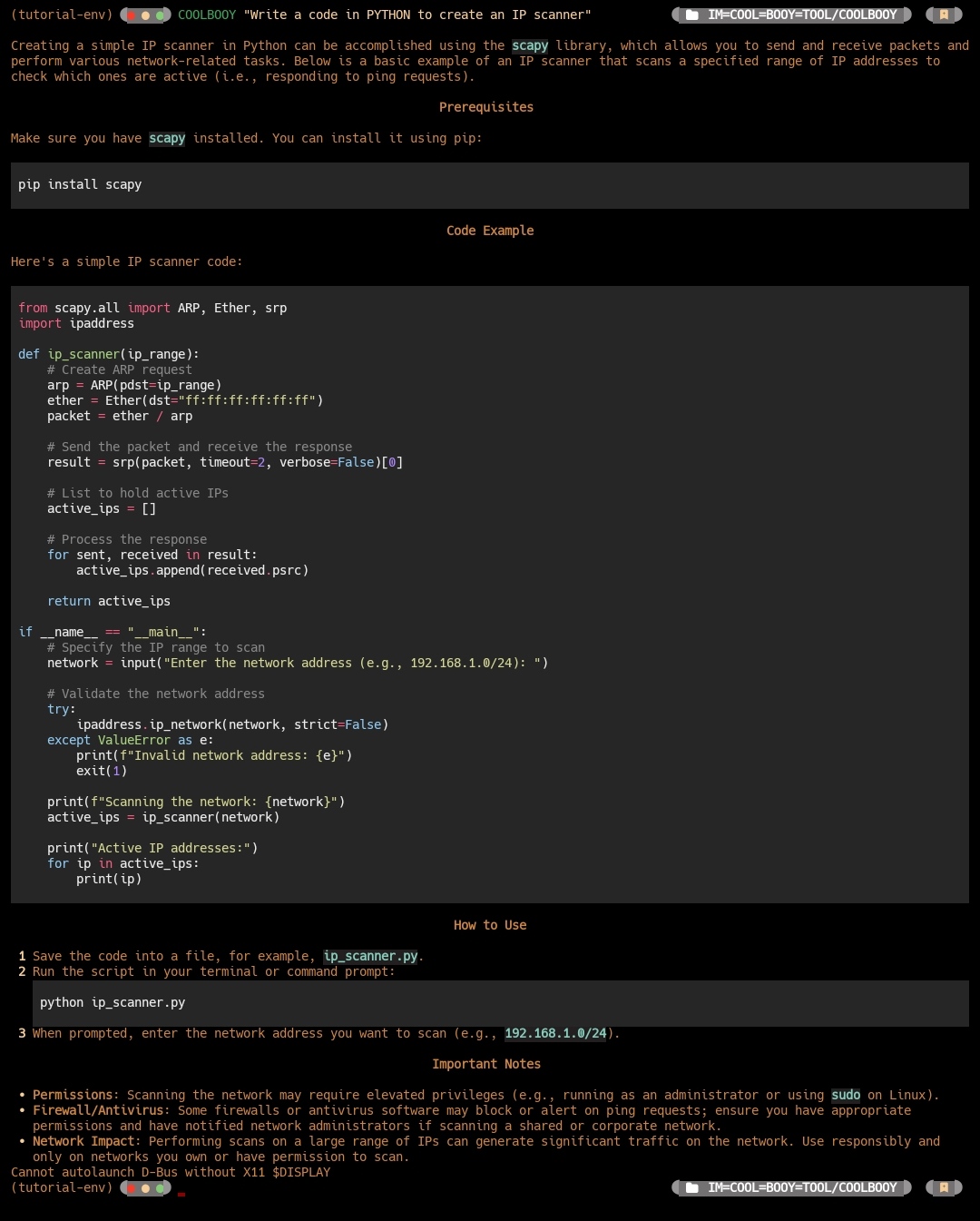Screen dimensions: 980x1221
Task: Click the COOLBOOY command name in top prompt
Action: click(207, 15)
